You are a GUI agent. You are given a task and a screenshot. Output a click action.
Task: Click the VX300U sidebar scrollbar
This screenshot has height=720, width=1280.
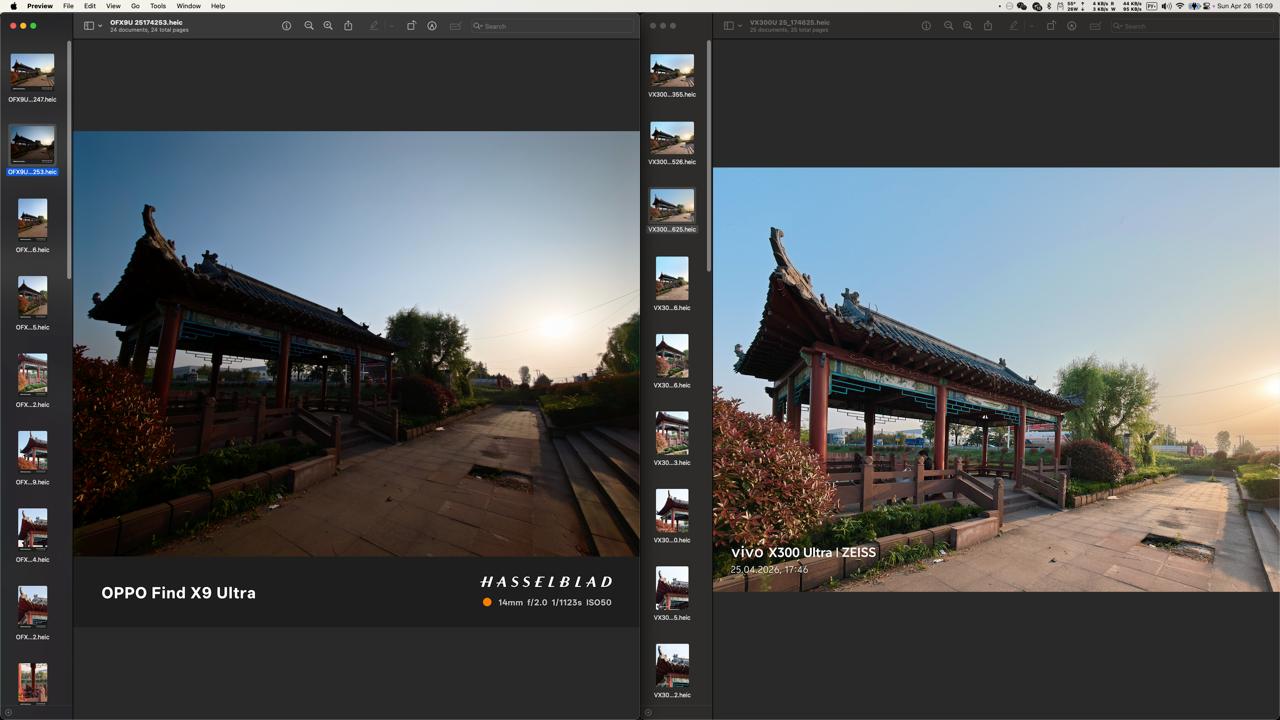pyautogui.click(x=708, y=155)
